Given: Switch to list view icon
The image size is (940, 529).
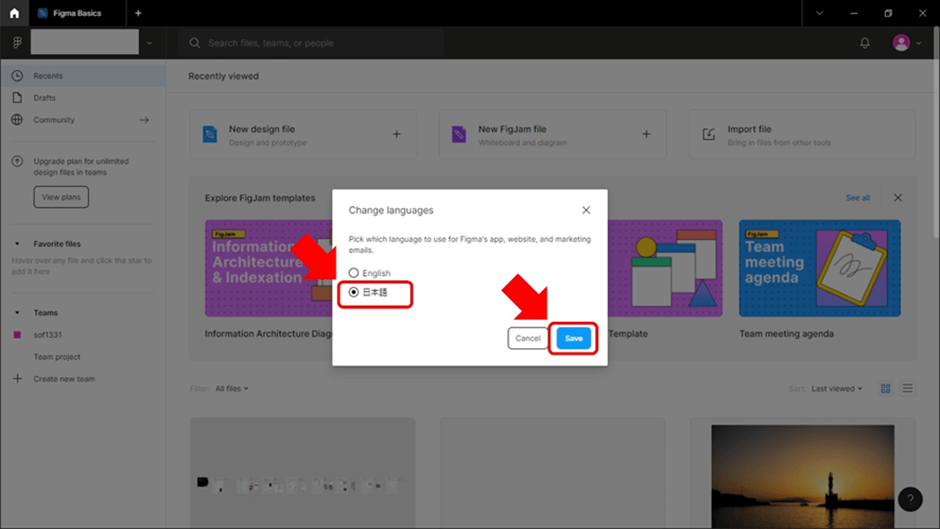Looking at the screenshot, I should pos(908,389).
